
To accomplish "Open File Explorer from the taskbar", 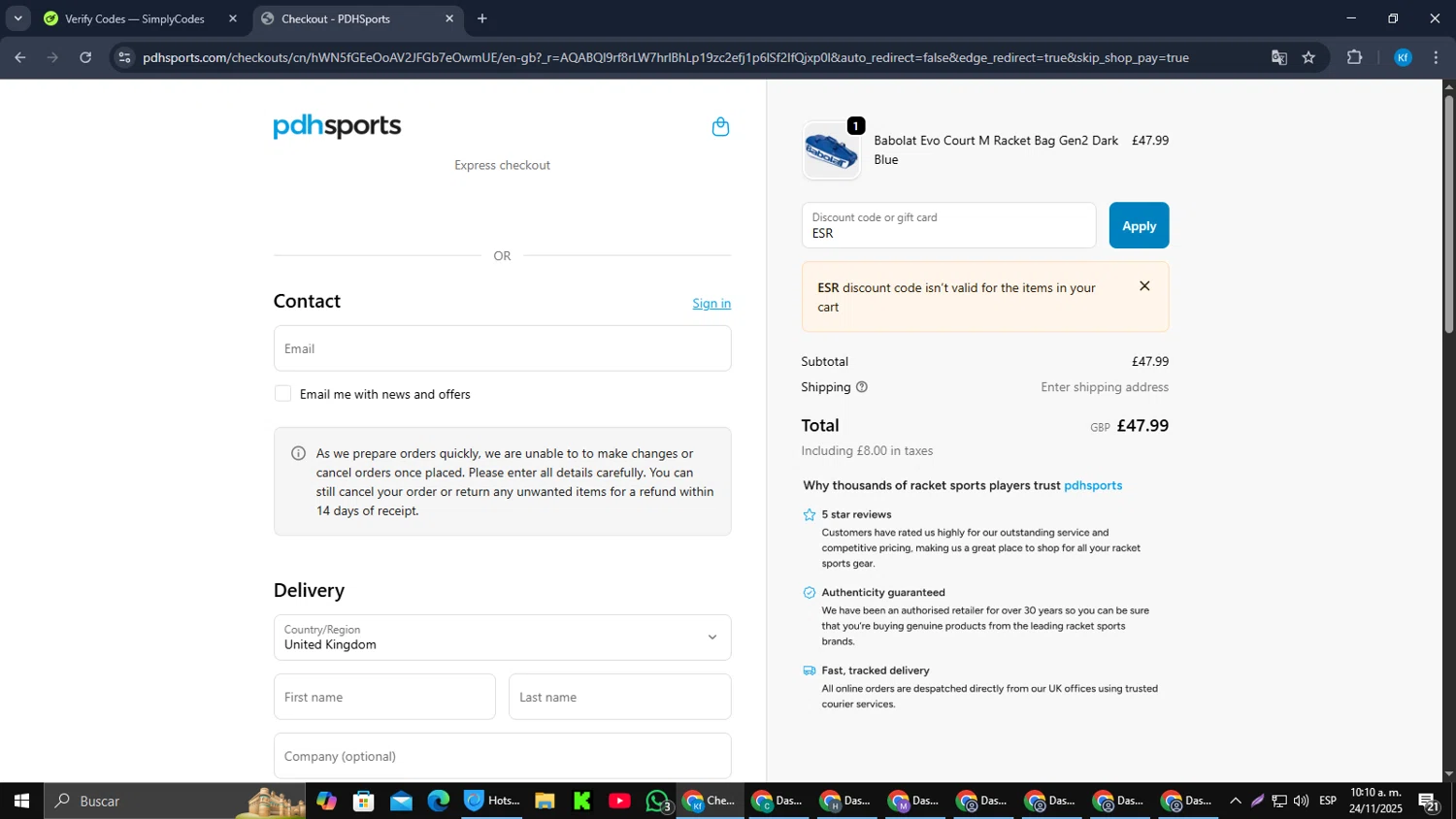I will pos(545,801).
